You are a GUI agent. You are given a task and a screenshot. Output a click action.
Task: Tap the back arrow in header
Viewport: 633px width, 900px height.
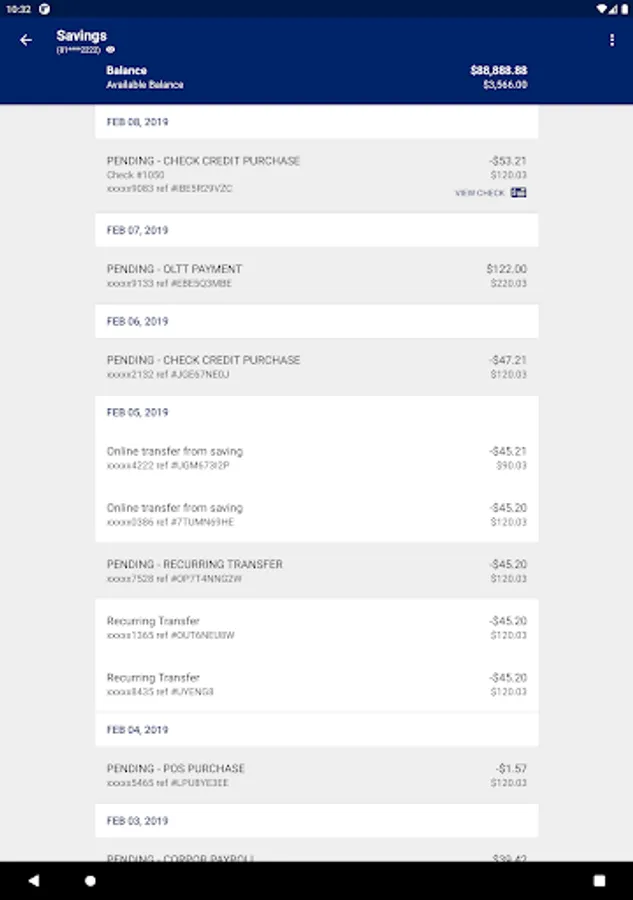[26, 40]
